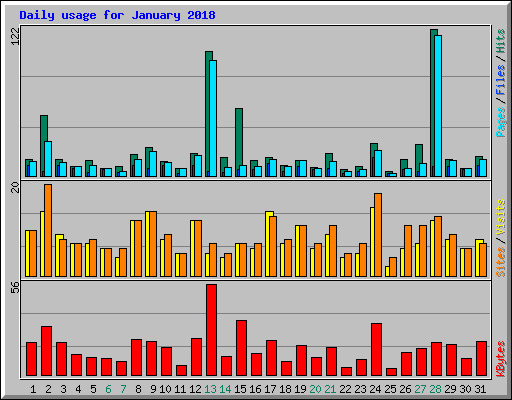Click day label '26' on the x-axis

pyautogui.click(x=405, y=389)
